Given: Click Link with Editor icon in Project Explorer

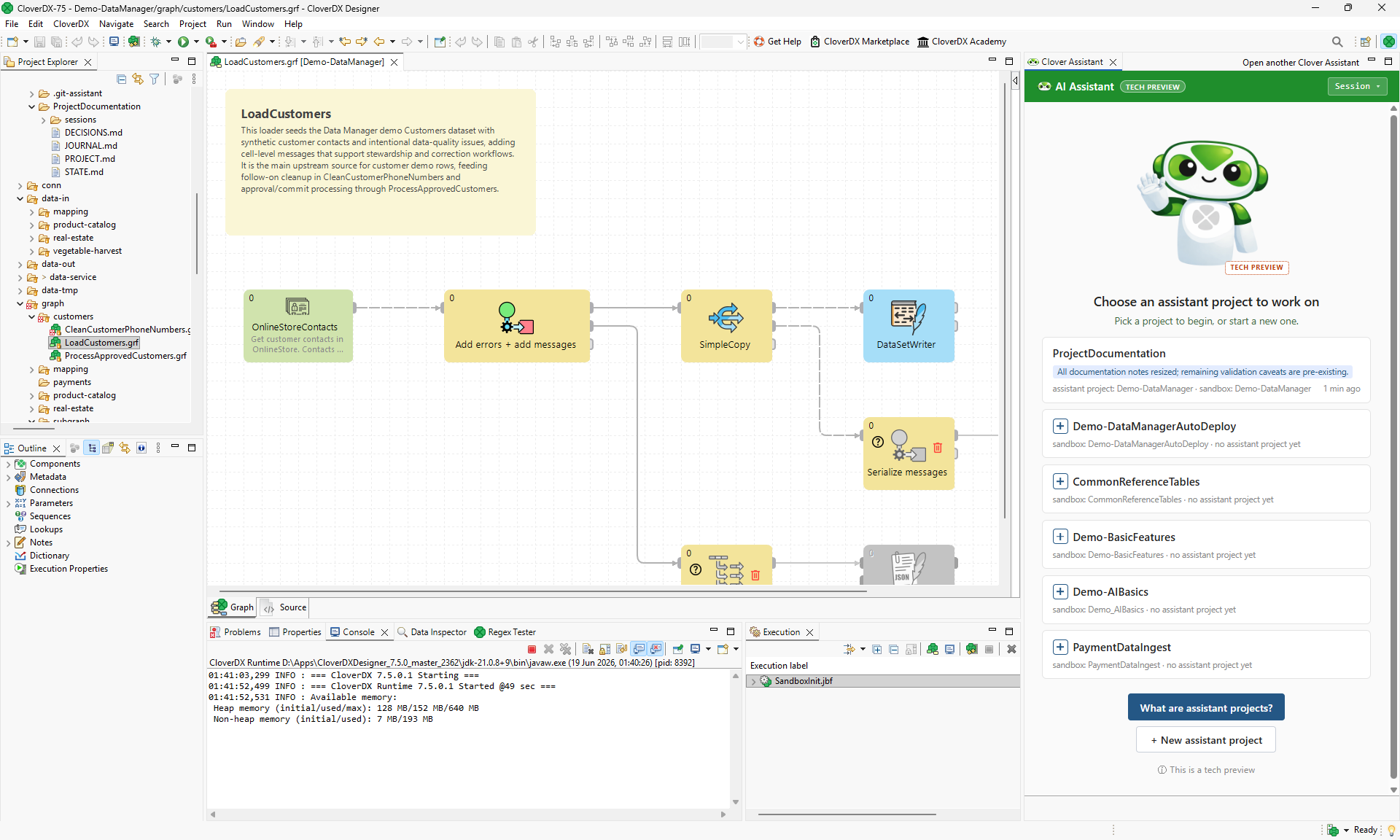Looking at the screenshot, I should 138,79.
